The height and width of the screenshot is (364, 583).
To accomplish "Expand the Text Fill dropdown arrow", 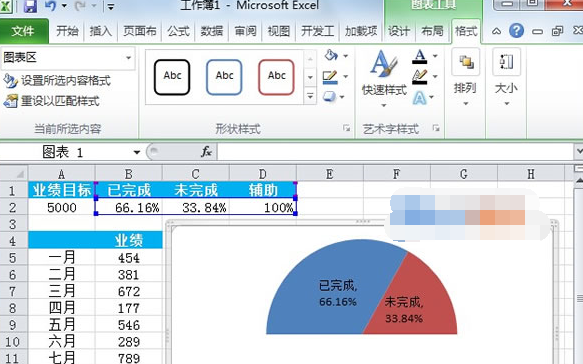I will [435, 56].
